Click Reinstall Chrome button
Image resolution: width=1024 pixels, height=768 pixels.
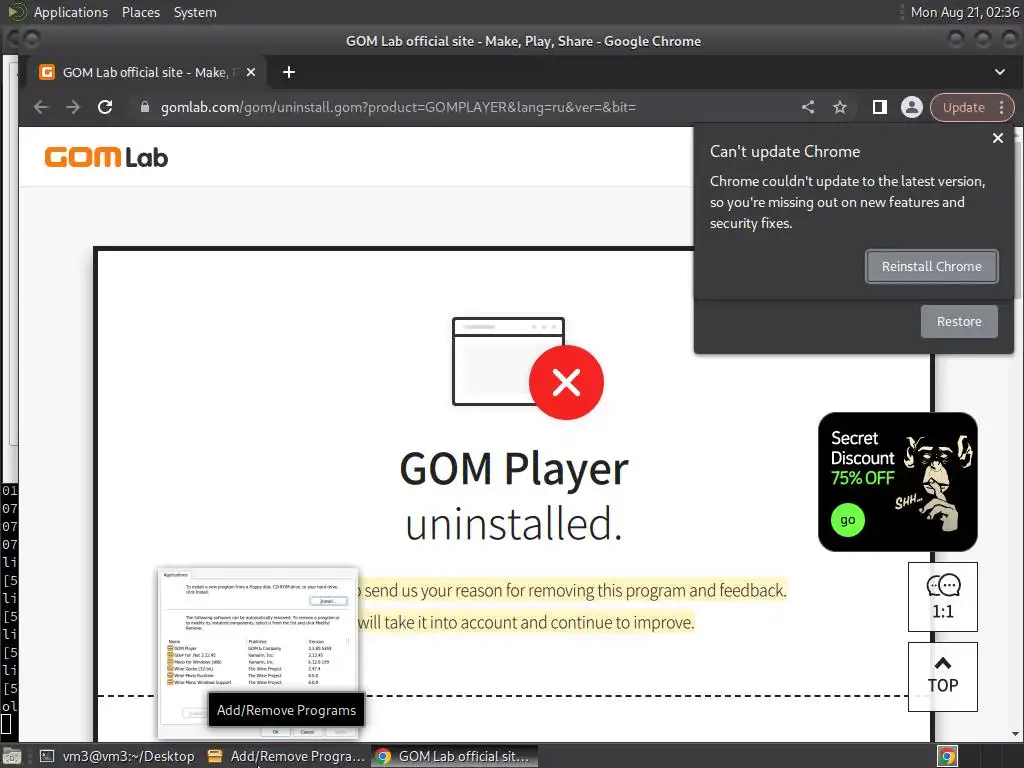click(931, 266)
